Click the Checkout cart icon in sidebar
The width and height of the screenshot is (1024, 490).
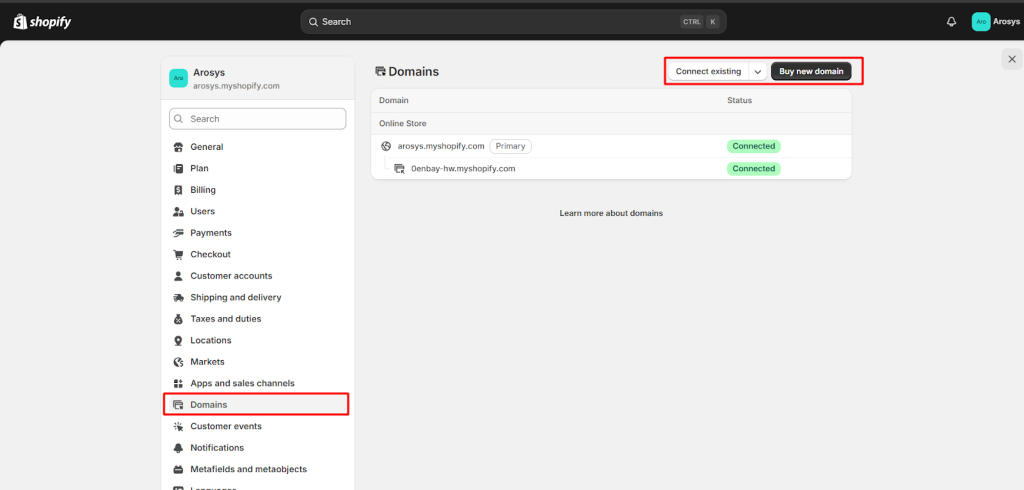(x=179, y=255)
